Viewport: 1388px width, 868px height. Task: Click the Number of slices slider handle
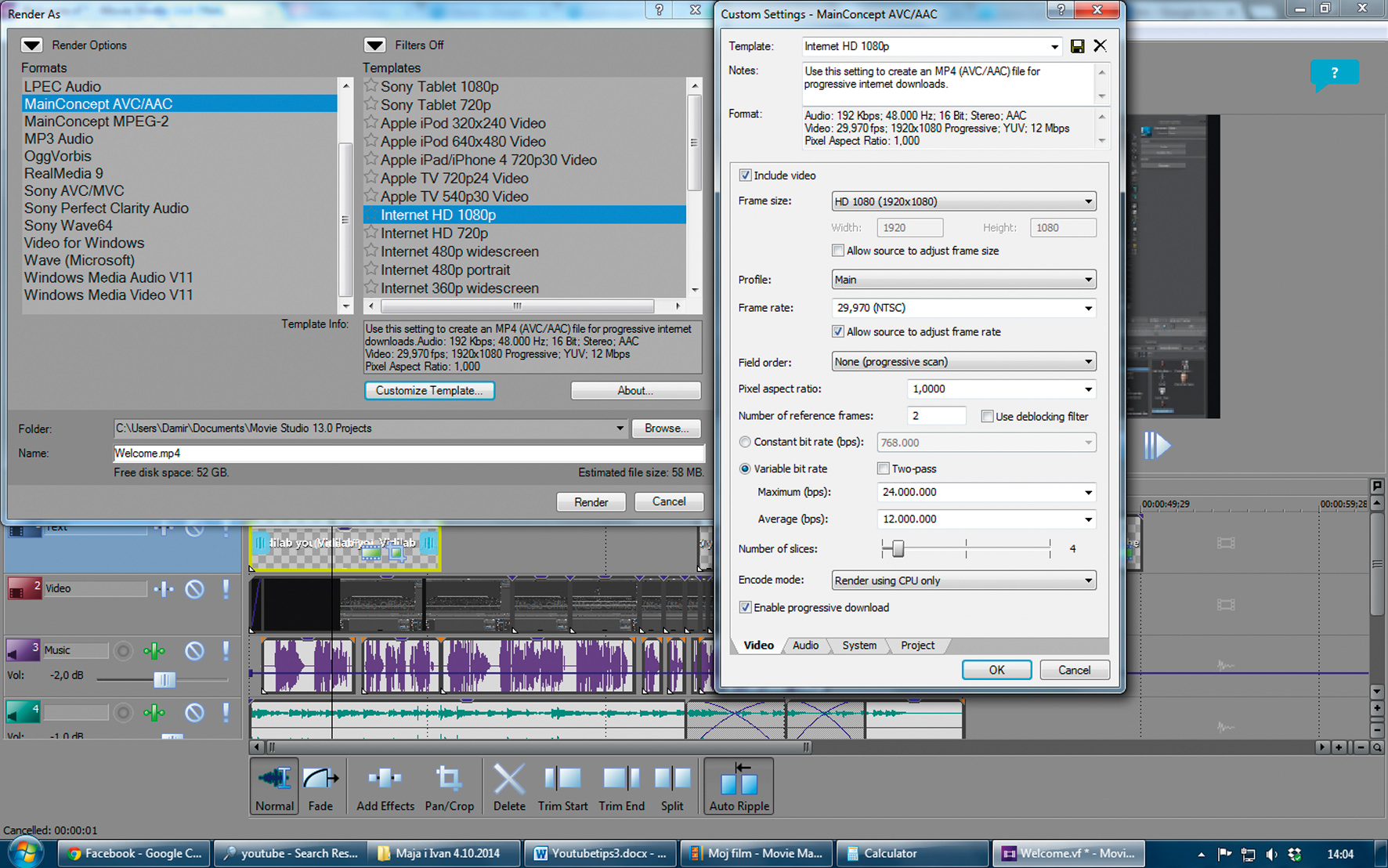898,549
